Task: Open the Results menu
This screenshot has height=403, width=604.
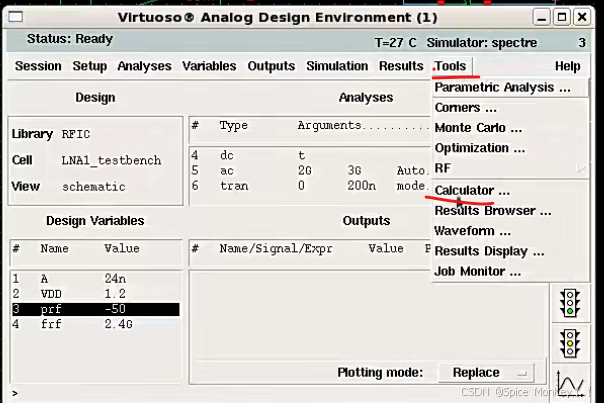Action: point(401,66)
